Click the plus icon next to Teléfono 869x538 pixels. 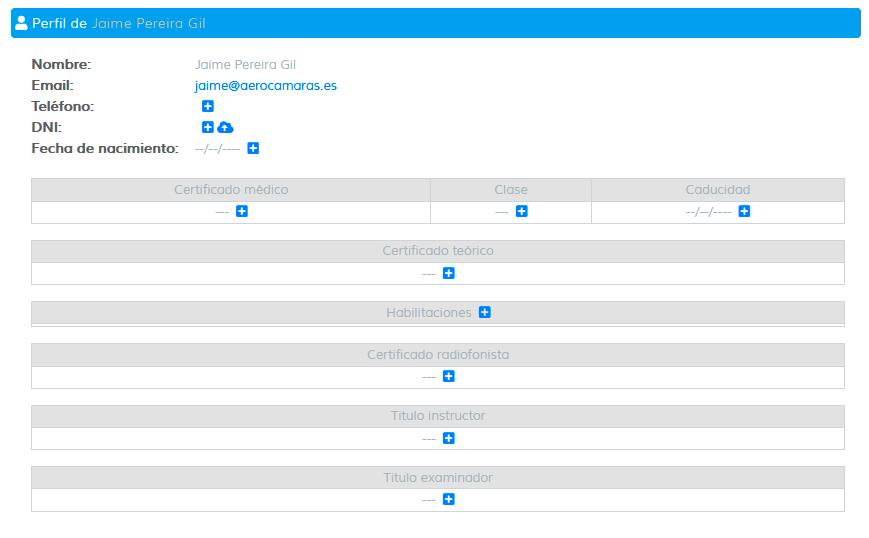(x=208, y=106)
